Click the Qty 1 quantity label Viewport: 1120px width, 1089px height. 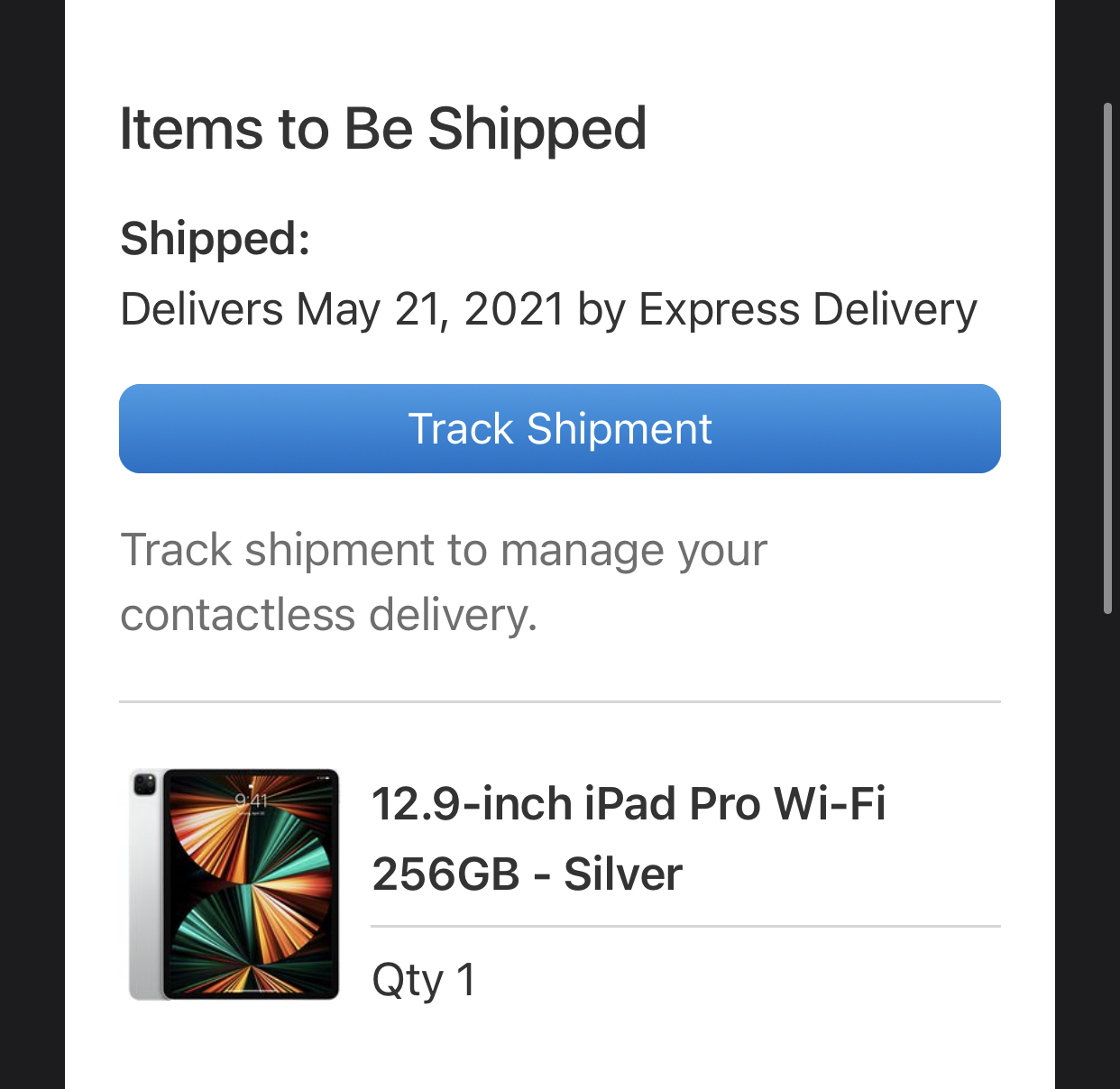point(423,980)
